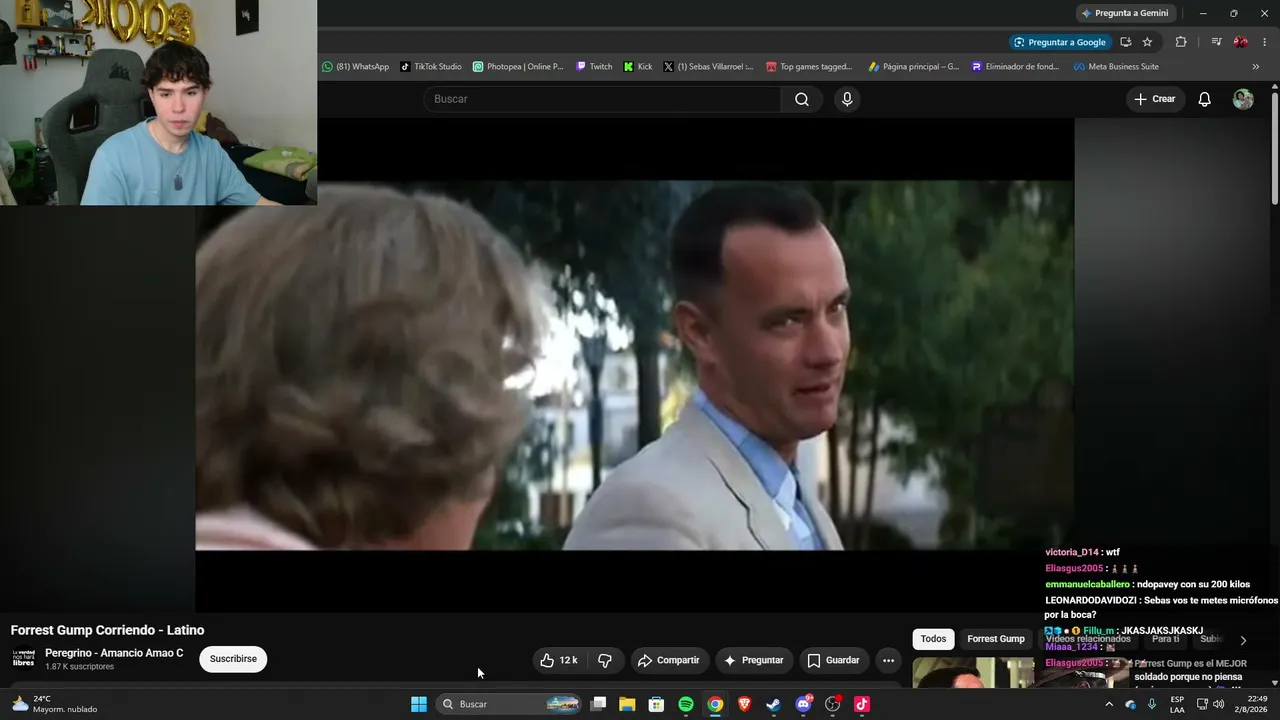Open Spotify from the taskbar

click(x=686, y=704)
